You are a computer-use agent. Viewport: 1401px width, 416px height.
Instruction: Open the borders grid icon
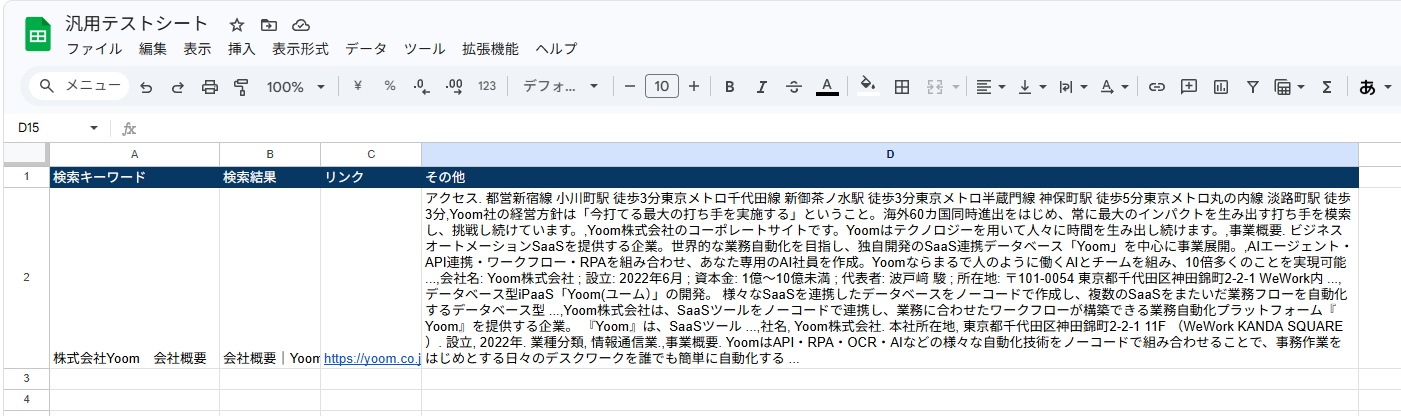coord(901,87)
